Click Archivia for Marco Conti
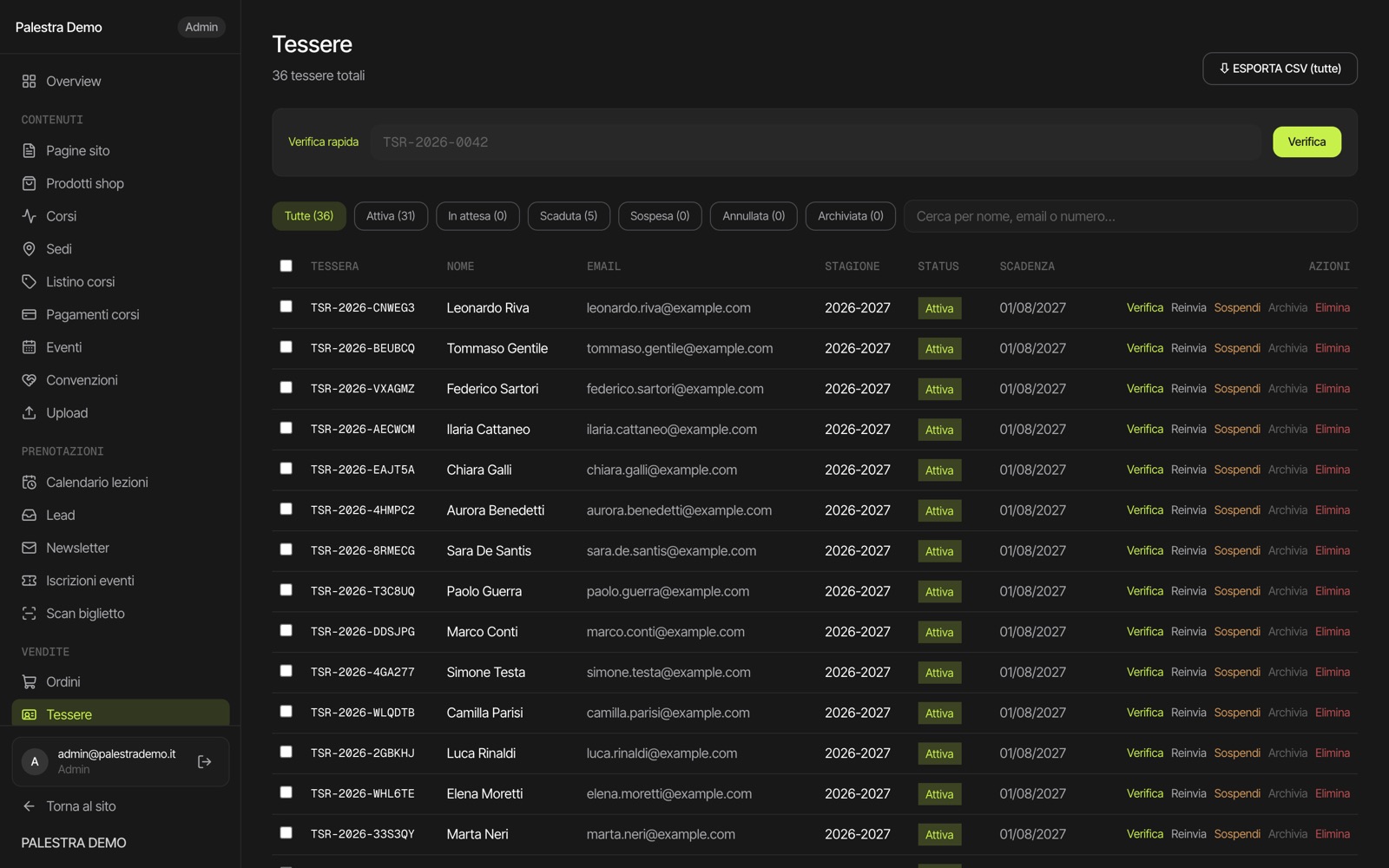This screenshot has width=1389, height=868. point(1287,632)
